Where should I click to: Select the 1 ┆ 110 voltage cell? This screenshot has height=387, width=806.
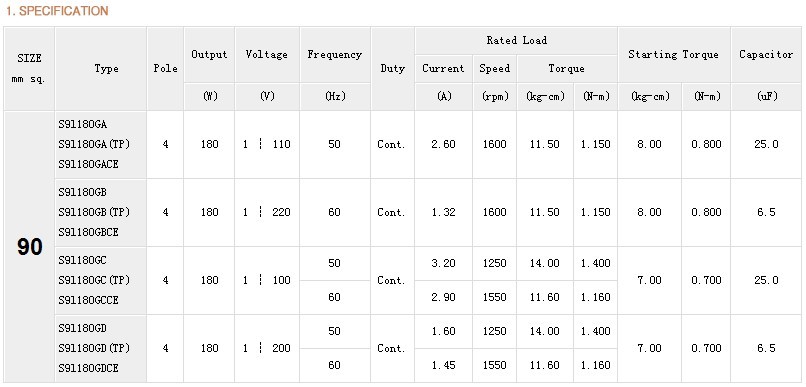[x=267, y=144]
